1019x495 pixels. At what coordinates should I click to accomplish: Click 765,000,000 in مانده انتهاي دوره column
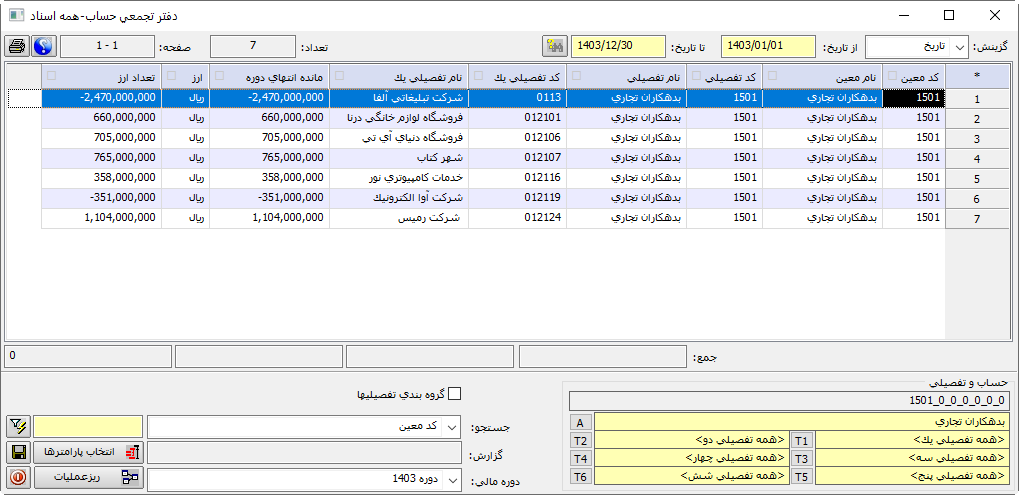click(270, 158)
